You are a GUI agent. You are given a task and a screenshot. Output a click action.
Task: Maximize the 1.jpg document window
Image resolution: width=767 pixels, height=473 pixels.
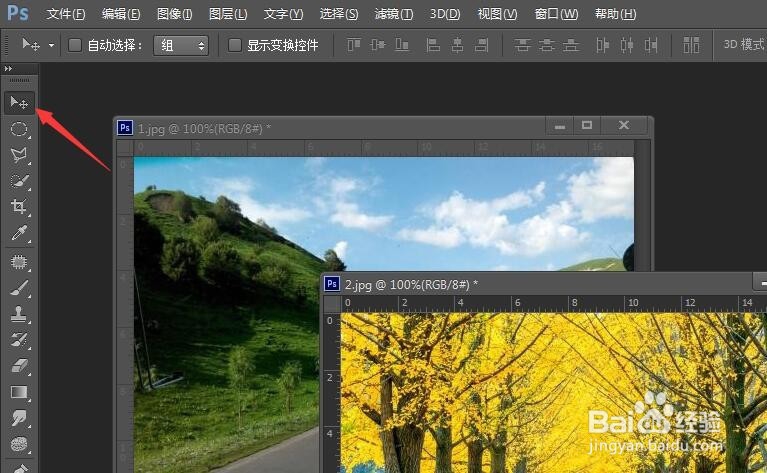(x=587, y=126)
